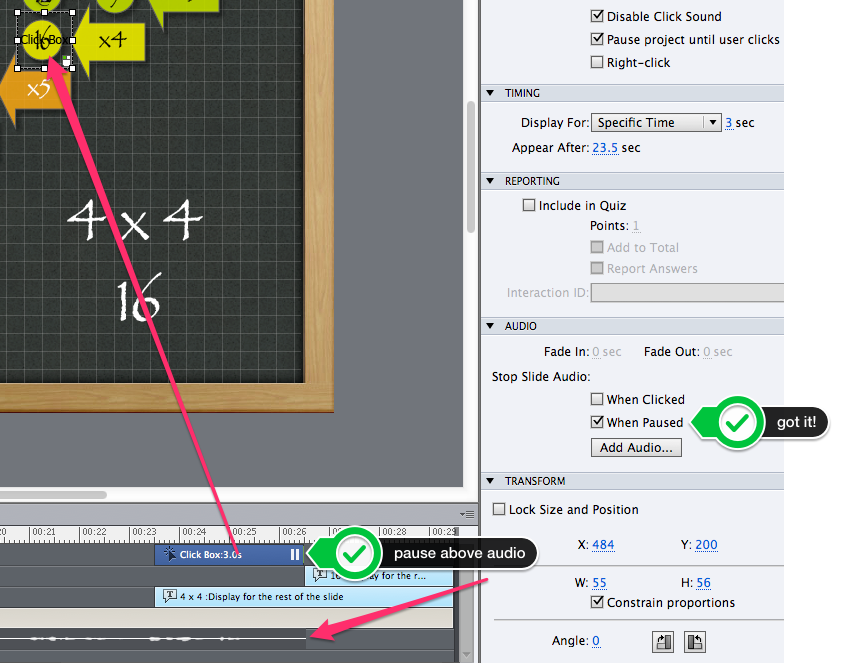This screenshot has width=851, height=663.
Task: Uncheck Pause project until user clicks
Action: point(597,39)
